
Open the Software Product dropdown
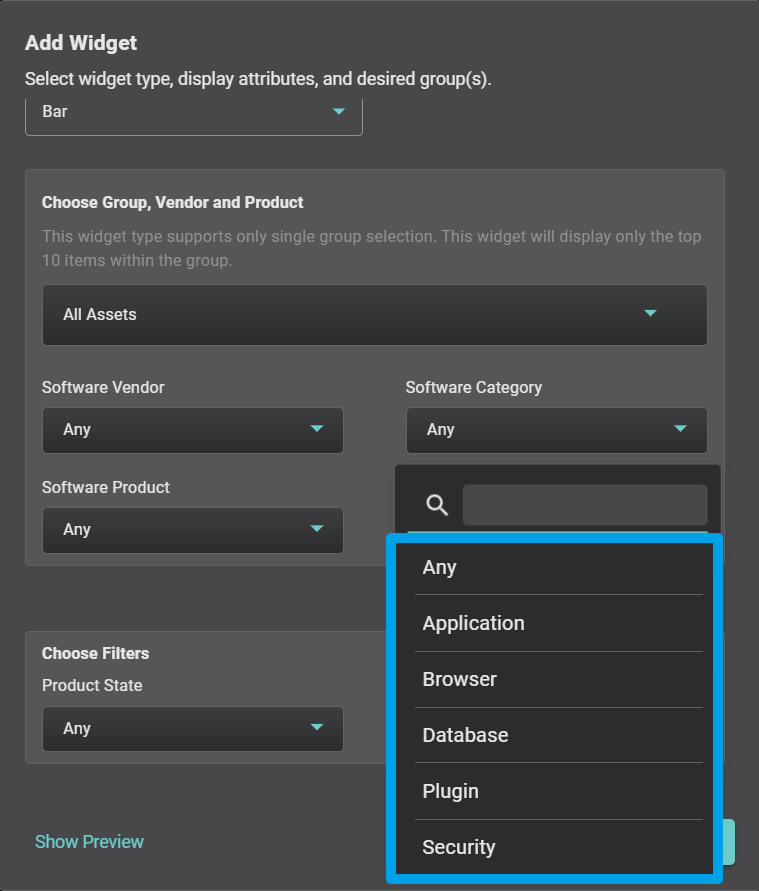192,530
